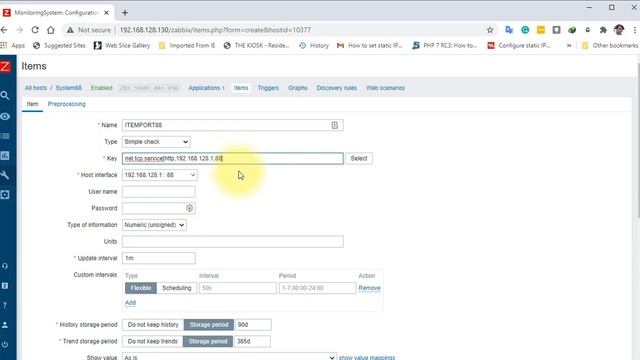
Task: Open Chrome three-dot menu
Action: coord(635,30)
